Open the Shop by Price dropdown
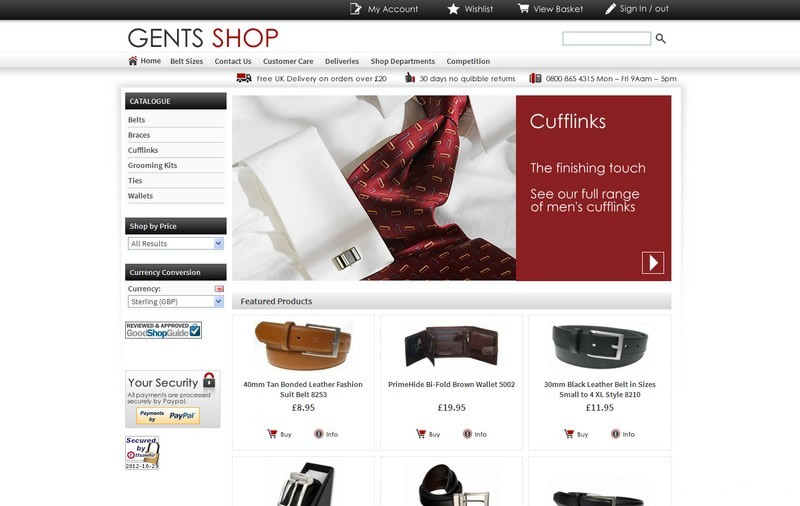 point(176,243)
